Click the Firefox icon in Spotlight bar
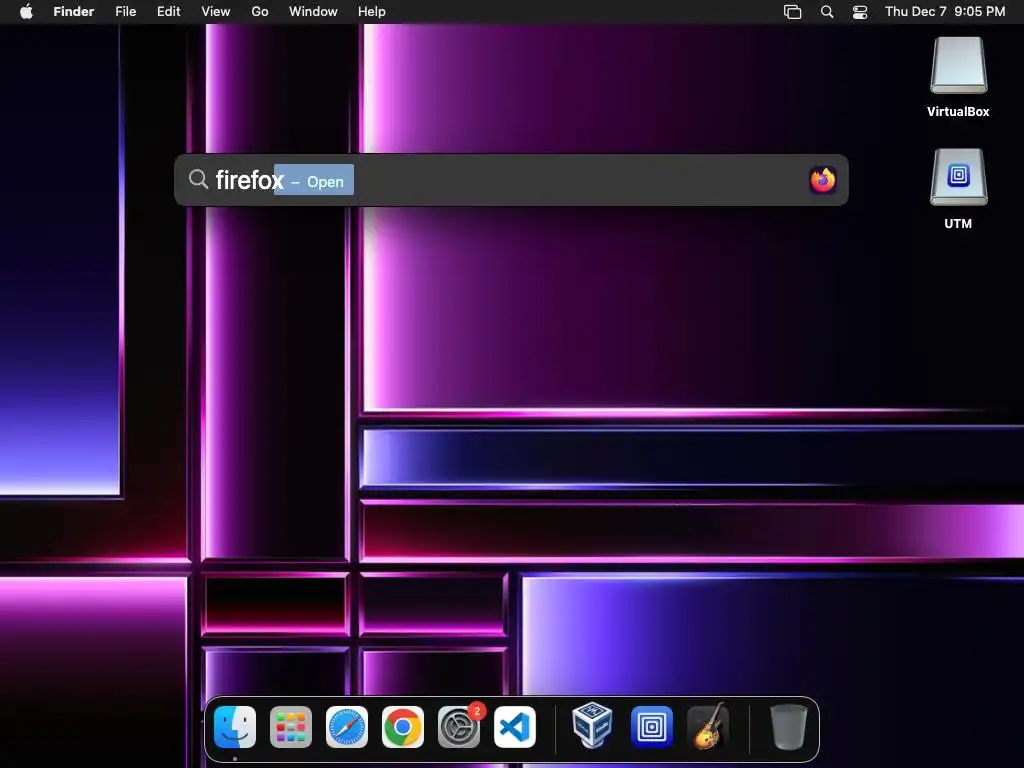1024x768 pixels. click(823, 180)
